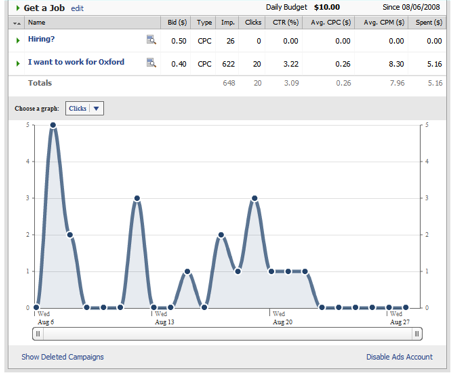Click the 3.22 CTR cell
The height and width of the screenshot is (373, 454).
click(x=291, y=64)
